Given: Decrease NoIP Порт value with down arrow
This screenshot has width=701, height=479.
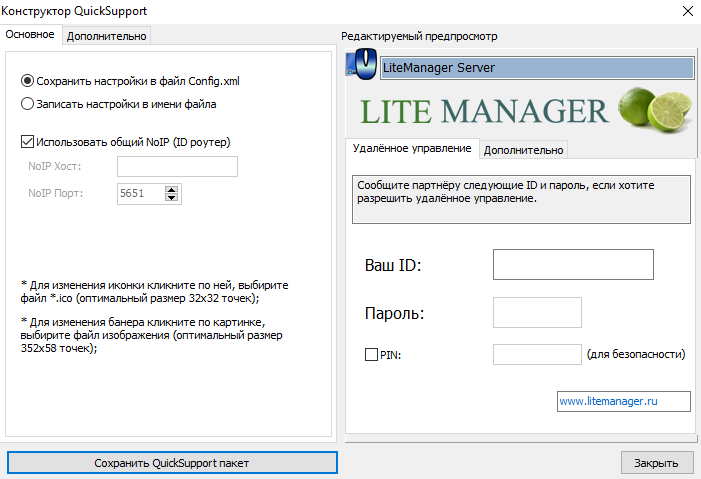Looking at the screenshot, I should click(x=171, y=198).
